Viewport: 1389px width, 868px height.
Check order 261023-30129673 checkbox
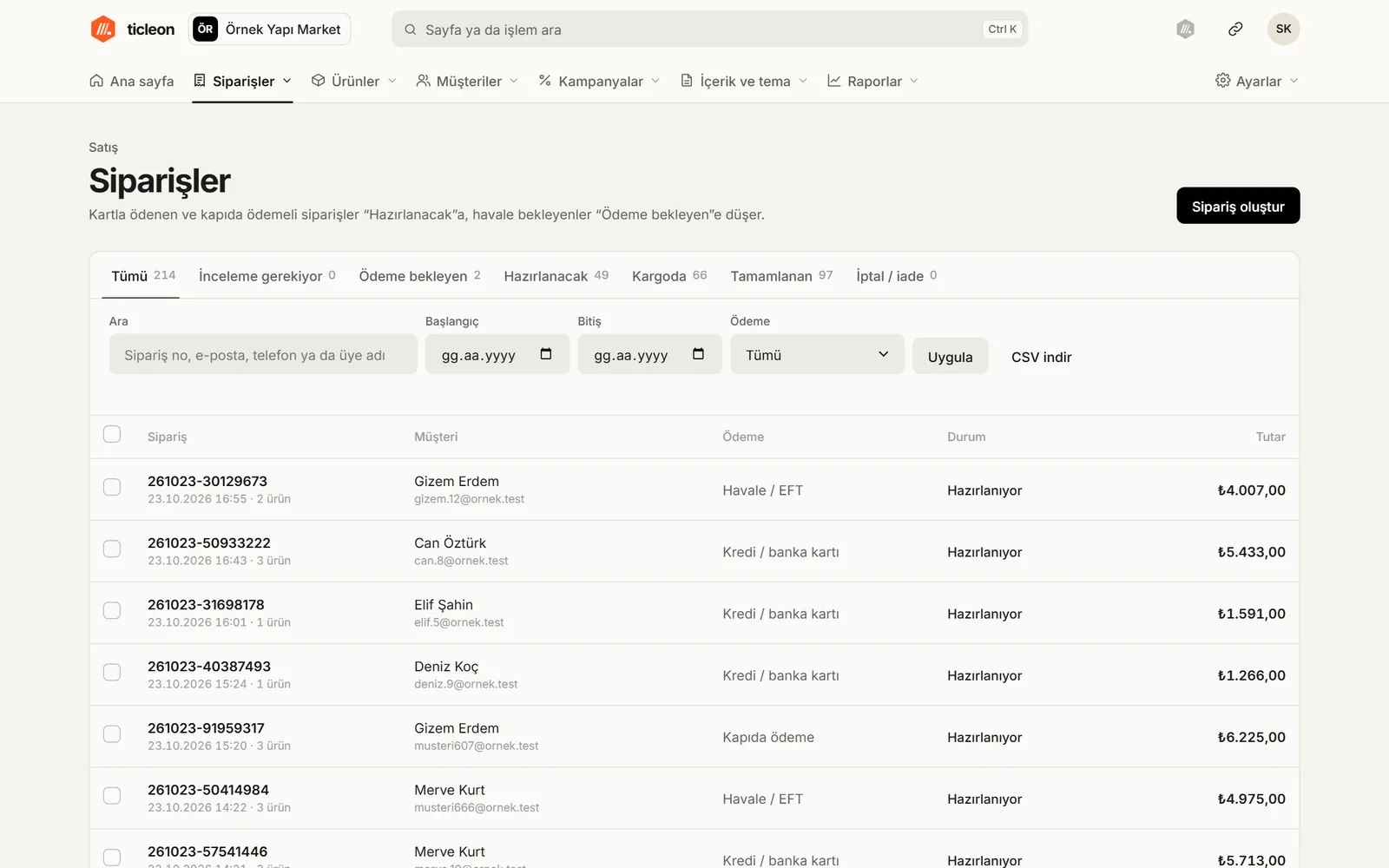[x=112, y=487]
